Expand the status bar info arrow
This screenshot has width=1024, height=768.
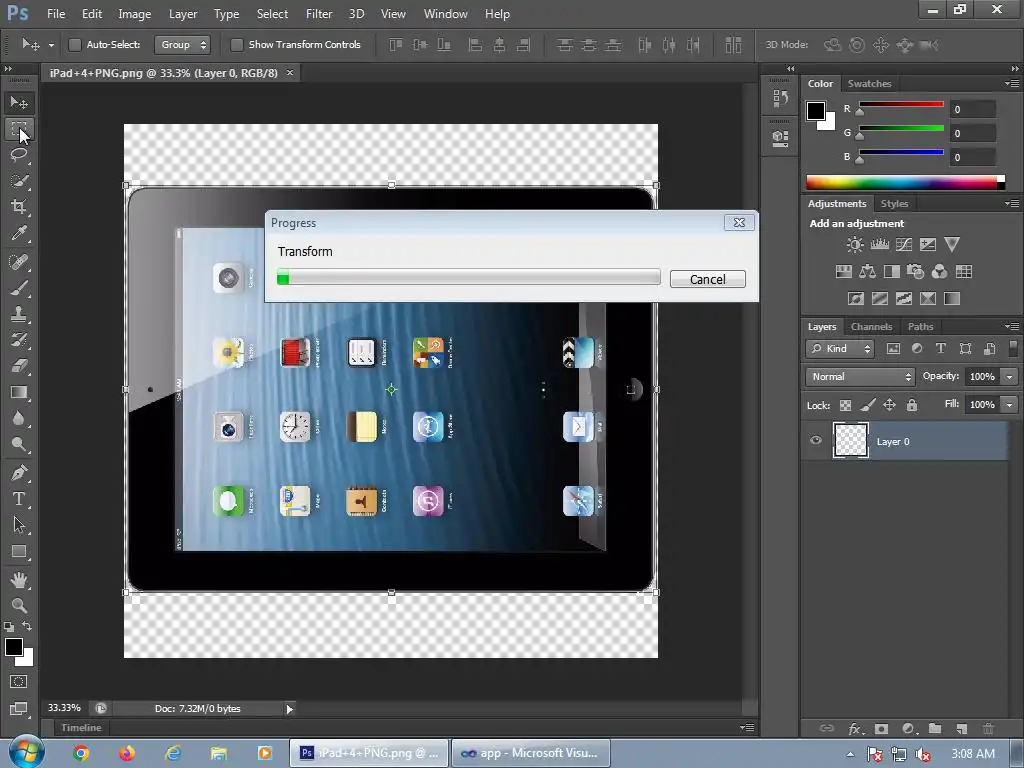[x=289, y=709]
